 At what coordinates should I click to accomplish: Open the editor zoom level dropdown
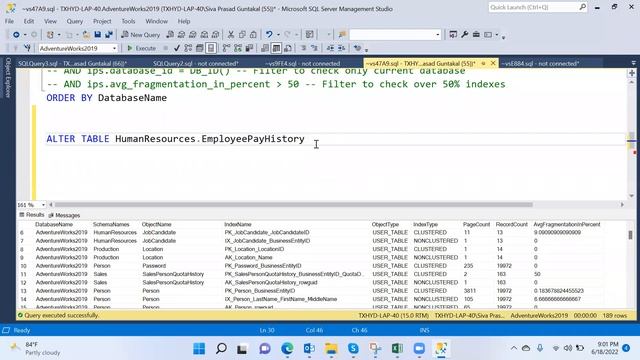(43, 204)
